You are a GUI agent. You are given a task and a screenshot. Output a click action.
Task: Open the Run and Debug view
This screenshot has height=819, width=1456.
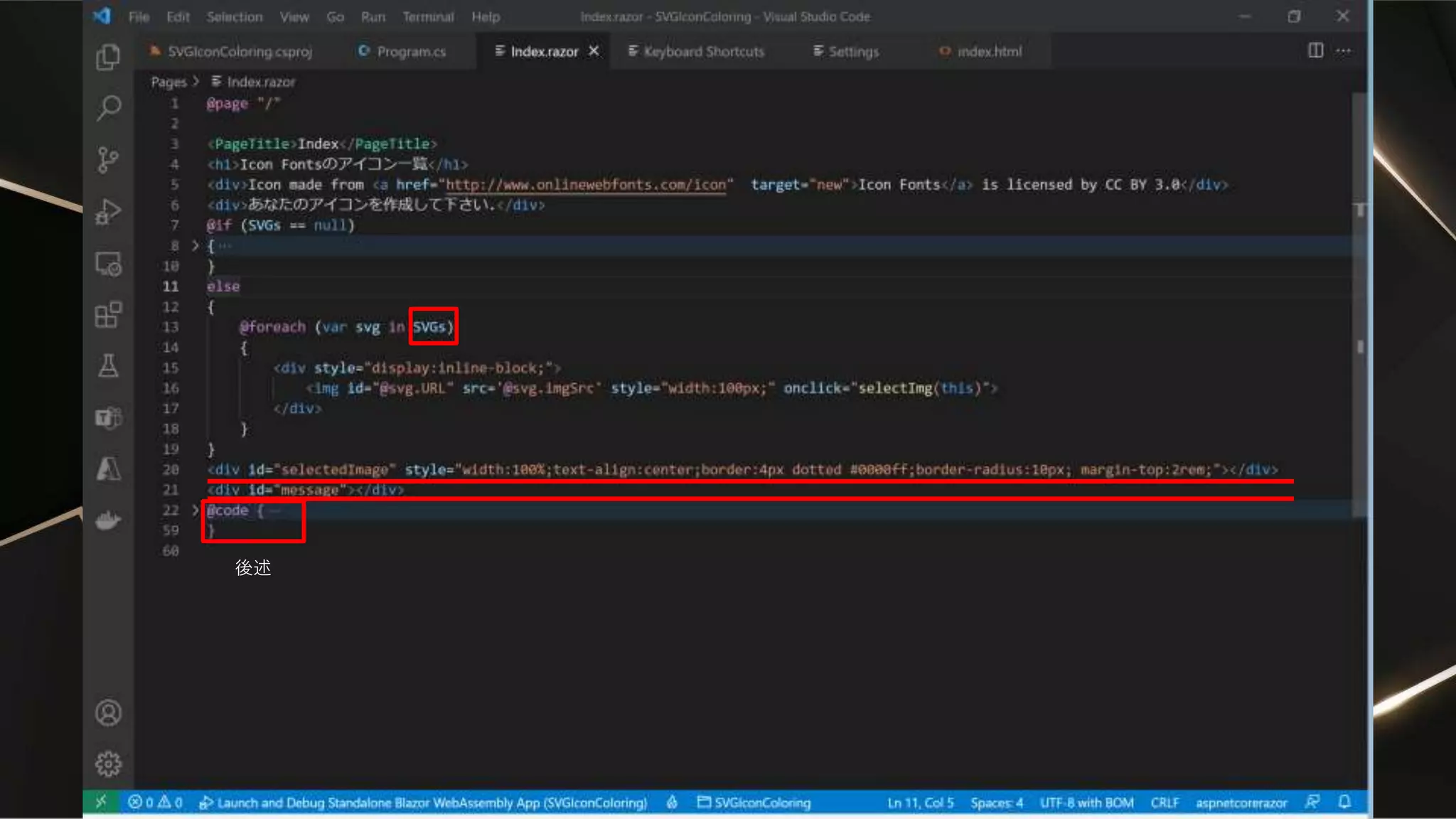[x=108, y=212]
